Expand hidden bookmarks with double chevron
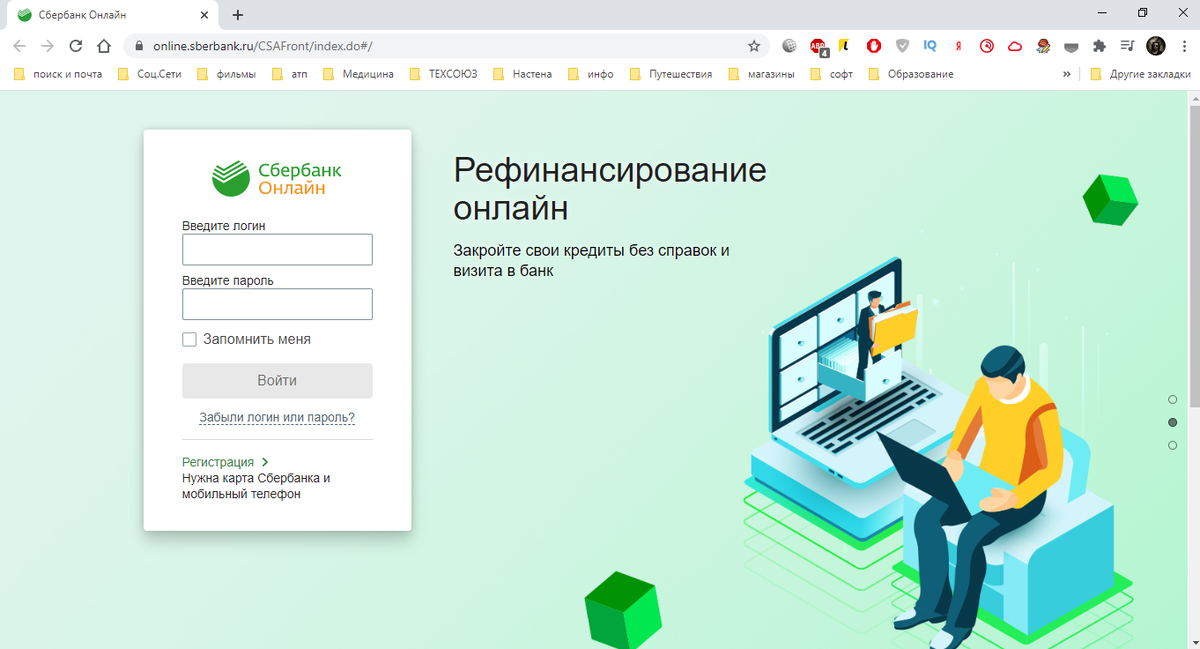Image resolution: width=1200 pixels, height=649 pixels. point(1066,74)
